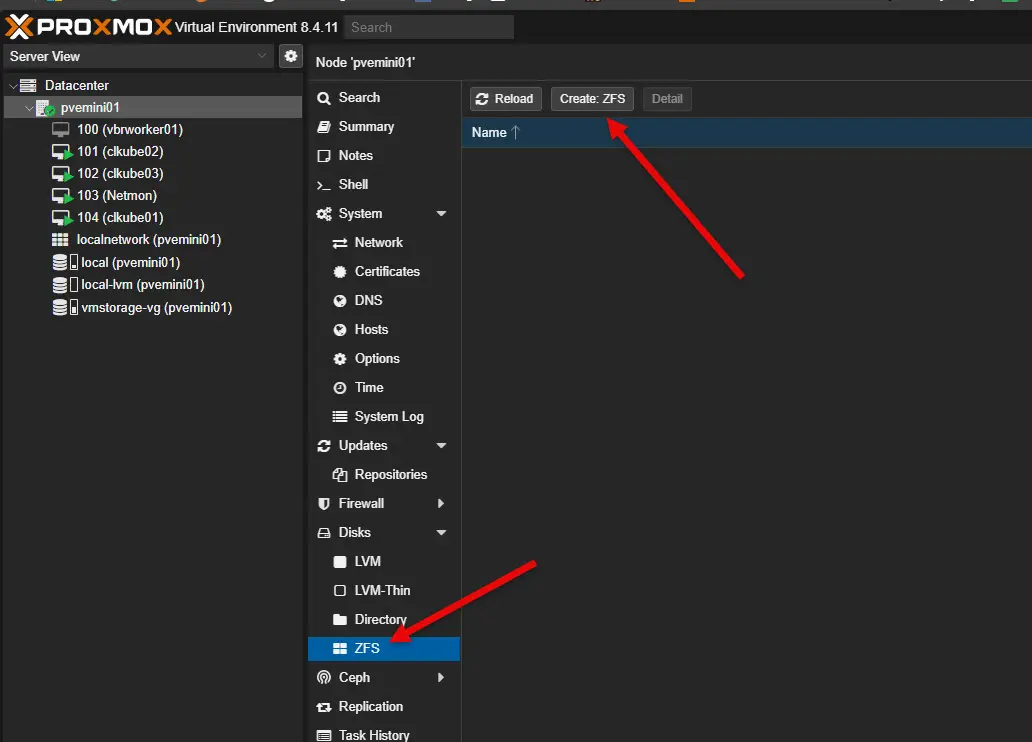Open the LVM disks icon
This screenshot has height=742, width=1032.
[x=341, y=561]
